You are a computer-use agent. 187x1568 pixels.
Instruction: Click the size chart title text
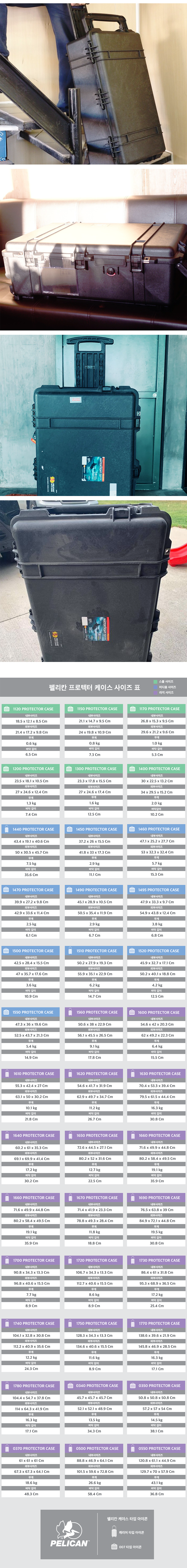(94, 687)
